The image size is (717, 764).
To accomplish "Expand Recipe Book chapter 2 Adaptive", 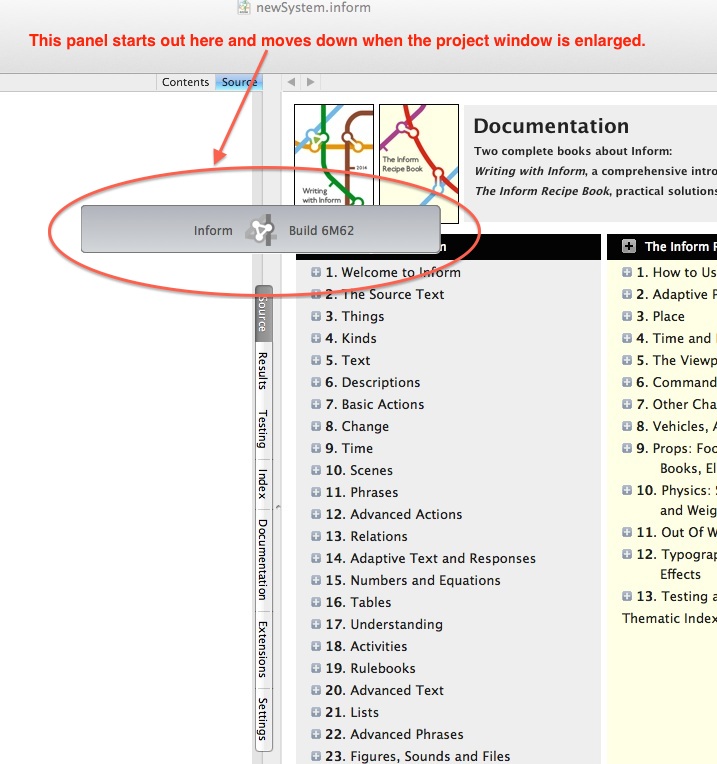I will tap(627, 294).
